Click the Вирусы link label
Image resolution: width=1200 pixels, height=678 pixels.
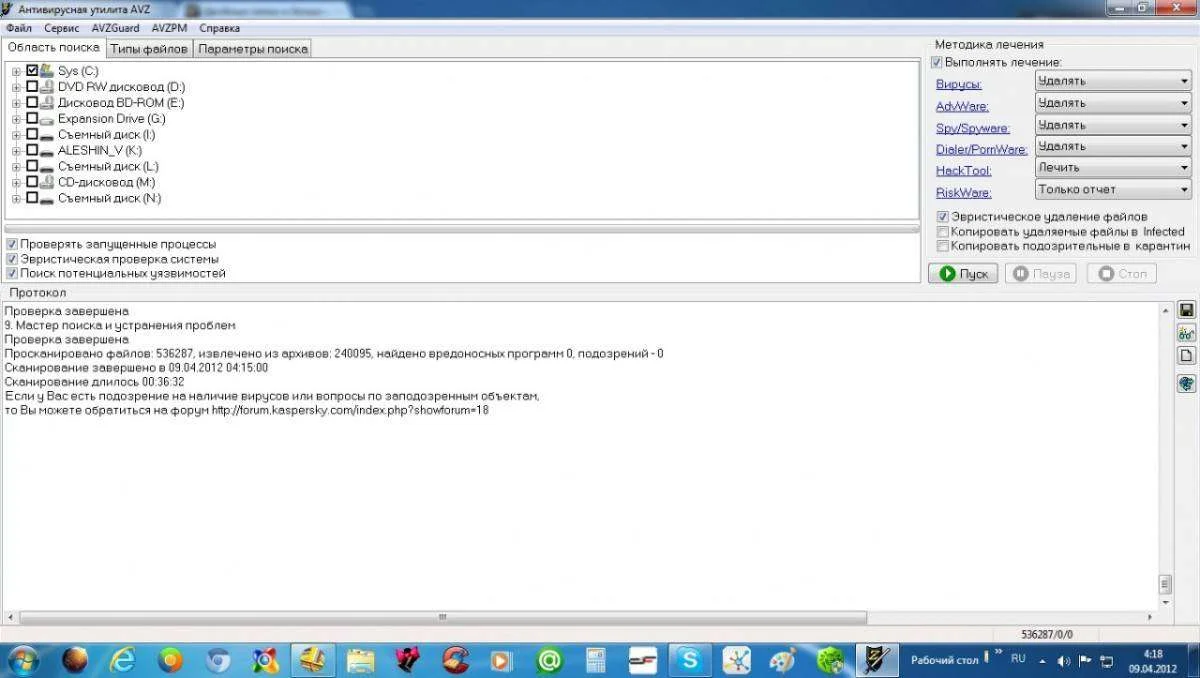click(x=958, y=84)
